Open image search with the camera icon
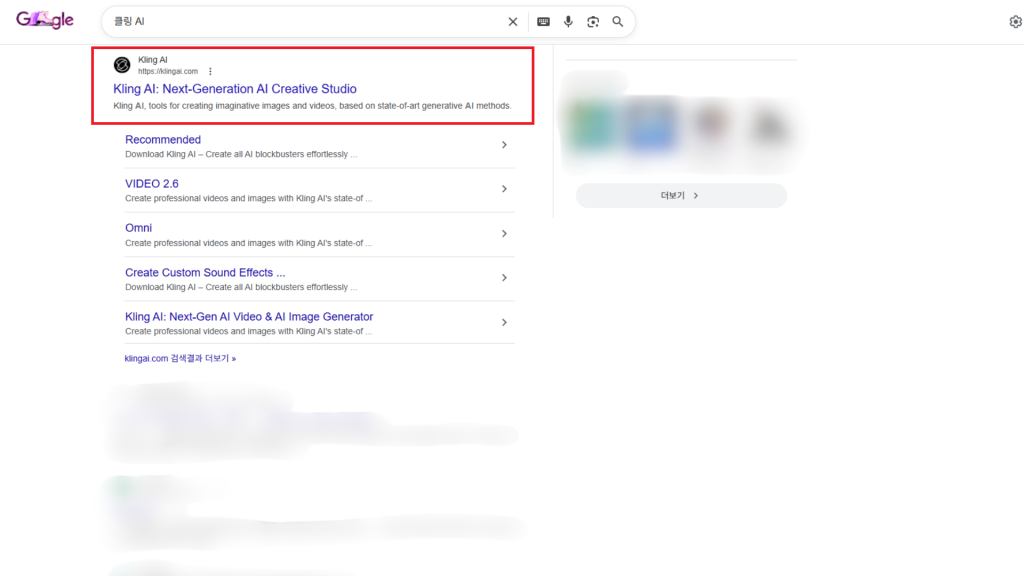 click(593, 21)
